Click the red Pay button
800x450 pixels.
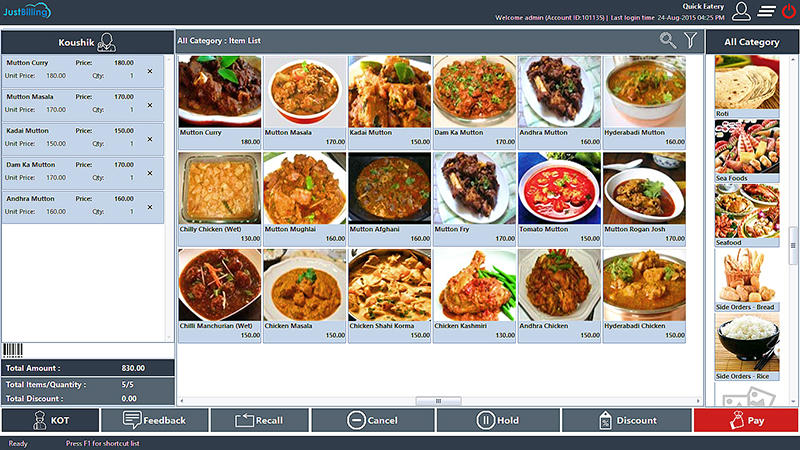[746, 420]
